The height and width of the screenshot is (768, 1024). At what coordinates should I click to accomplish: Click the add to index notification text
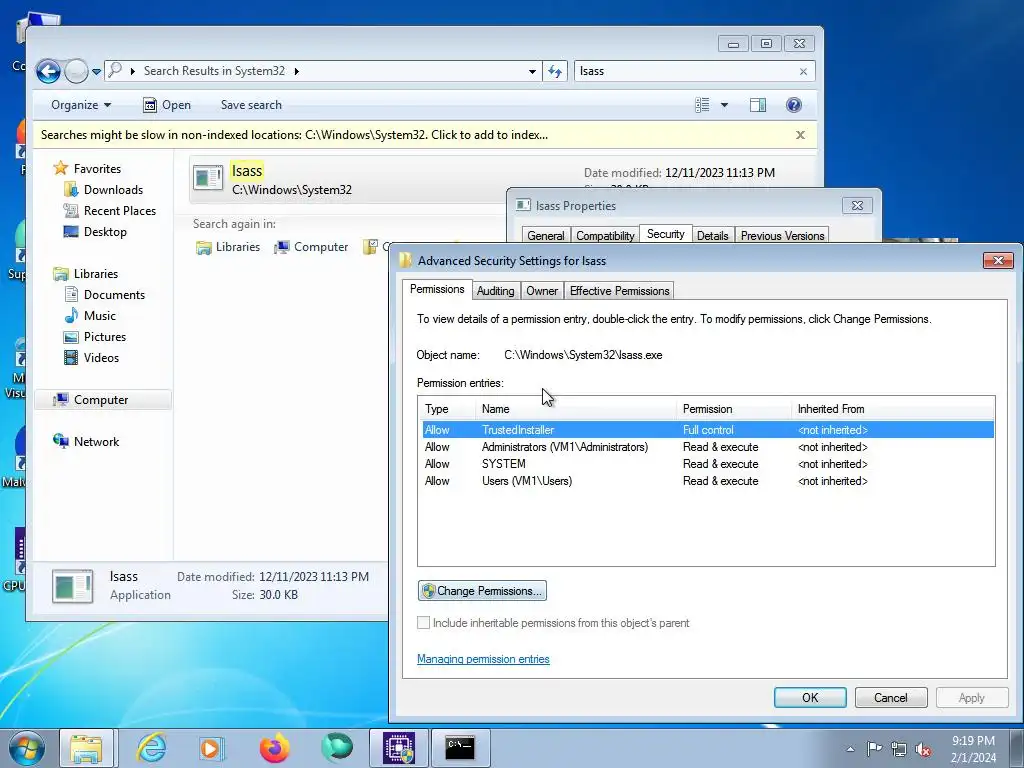295,135
